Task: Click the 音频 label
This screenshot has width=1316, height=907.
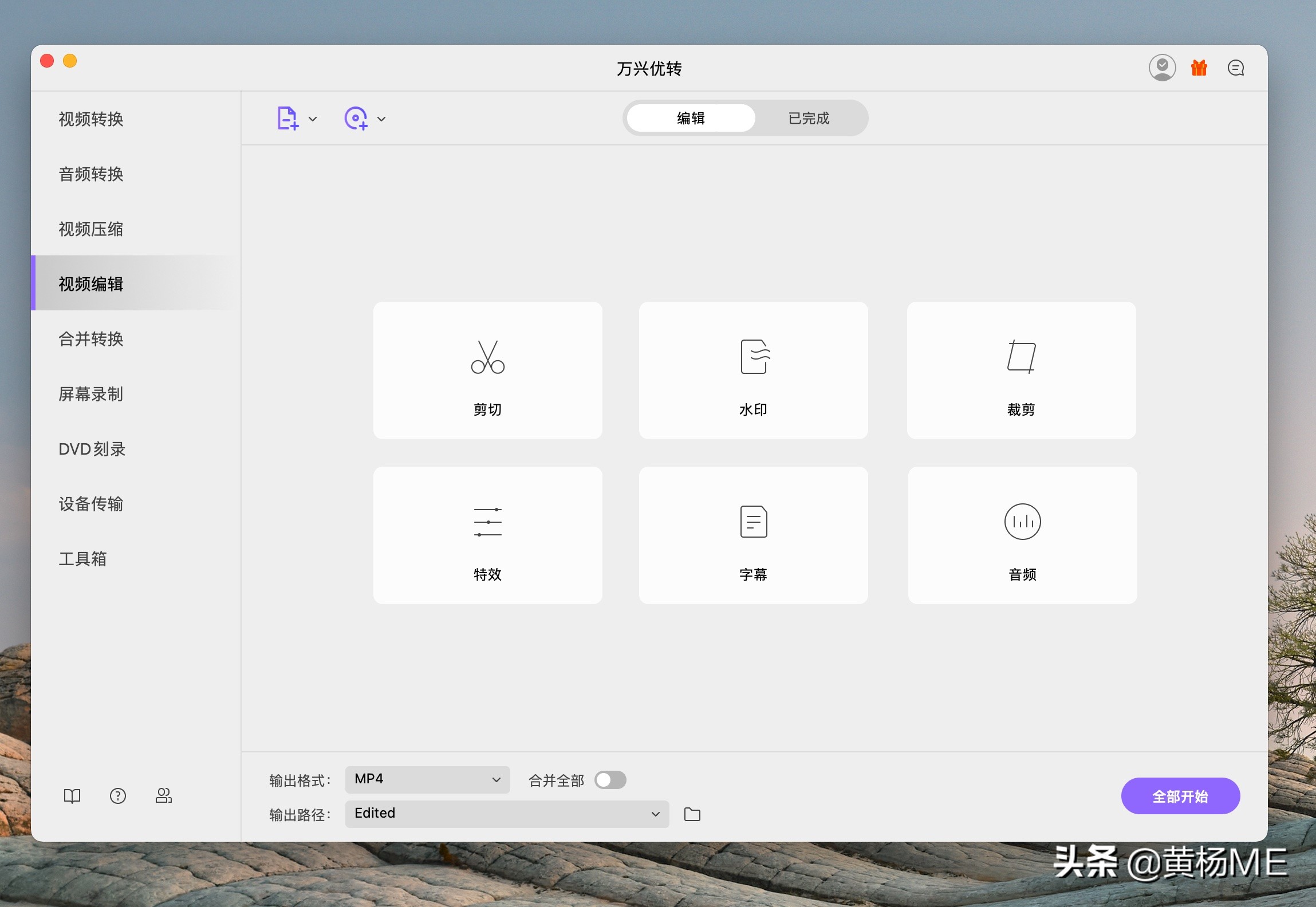Action: (1023, 575)
